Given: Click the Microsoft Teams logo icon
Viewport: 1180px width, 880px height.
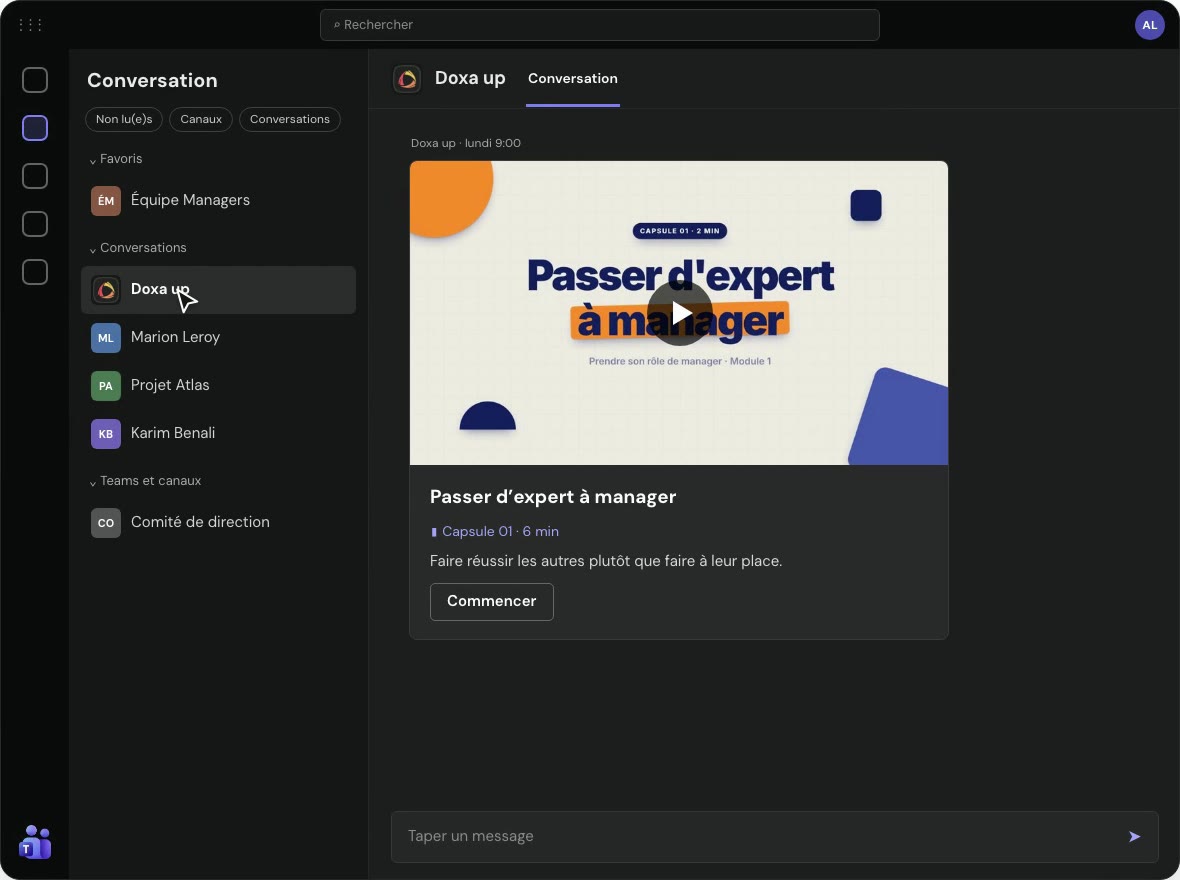Looking at the screenshot, I should [35, 842].
